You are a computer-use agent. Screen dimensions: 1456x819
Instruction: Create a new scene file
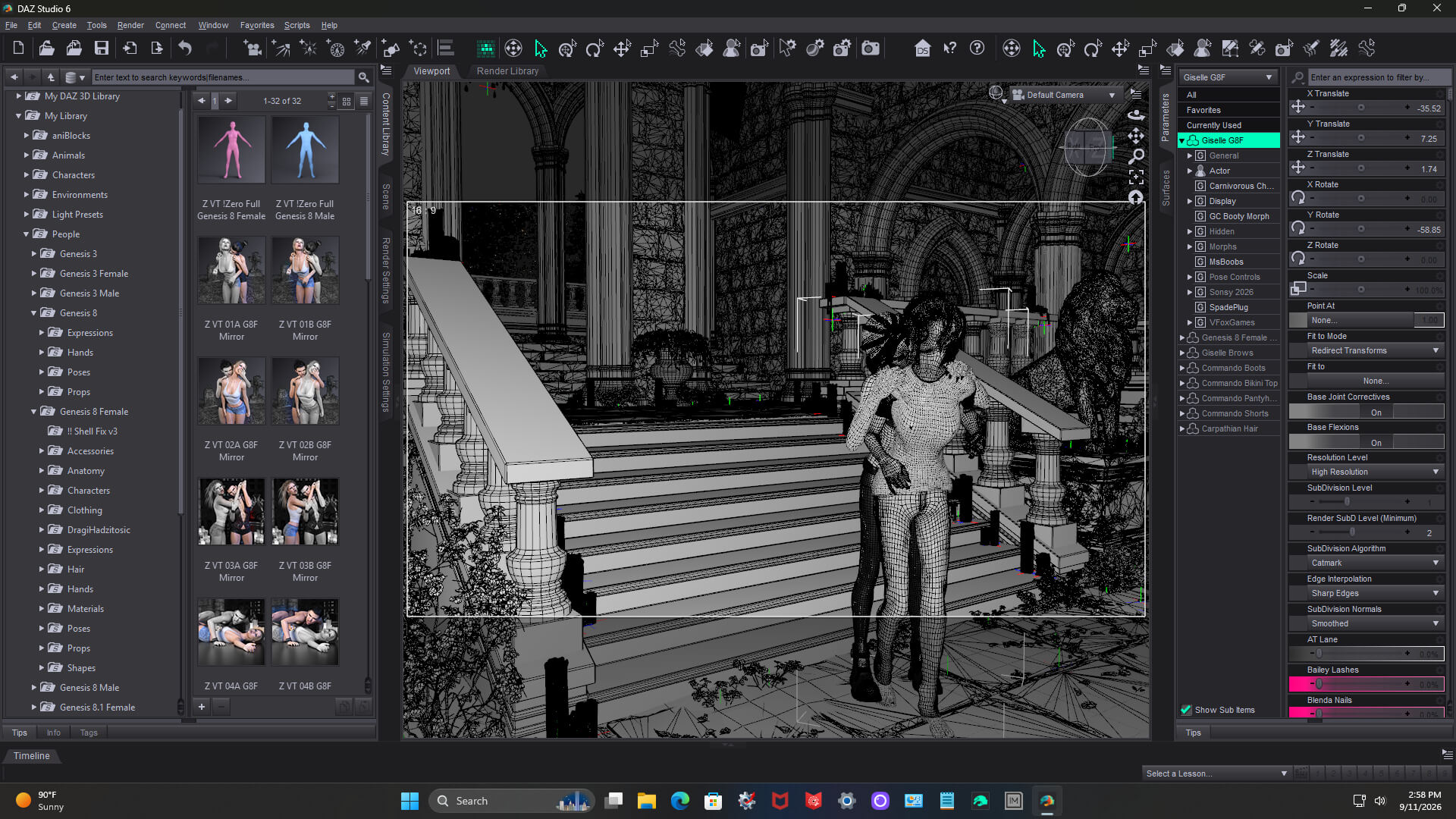[19, 49]
